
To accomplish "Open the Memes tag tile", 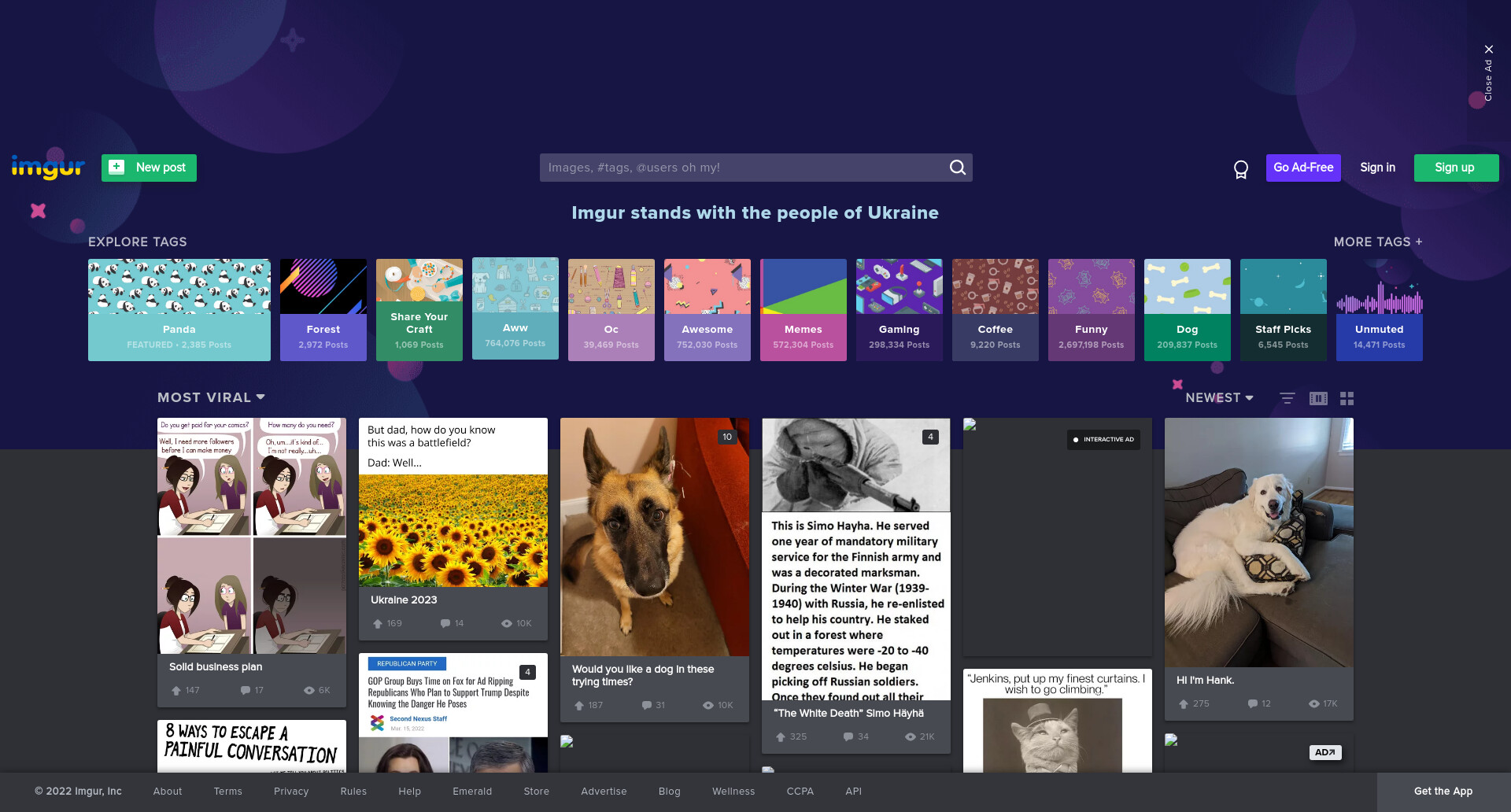I will pos(804,310).
